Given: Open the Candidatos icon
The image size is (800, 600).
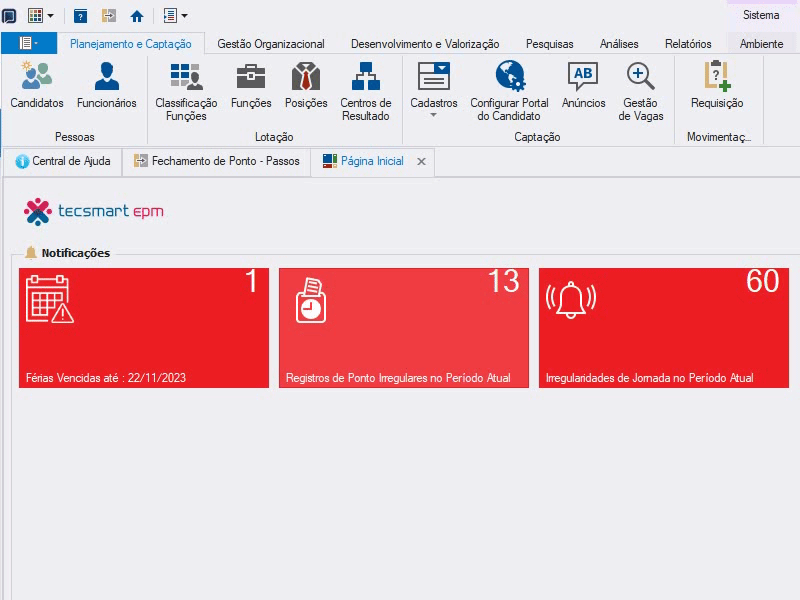Looking at the screenshot, I should click(37, 85).
